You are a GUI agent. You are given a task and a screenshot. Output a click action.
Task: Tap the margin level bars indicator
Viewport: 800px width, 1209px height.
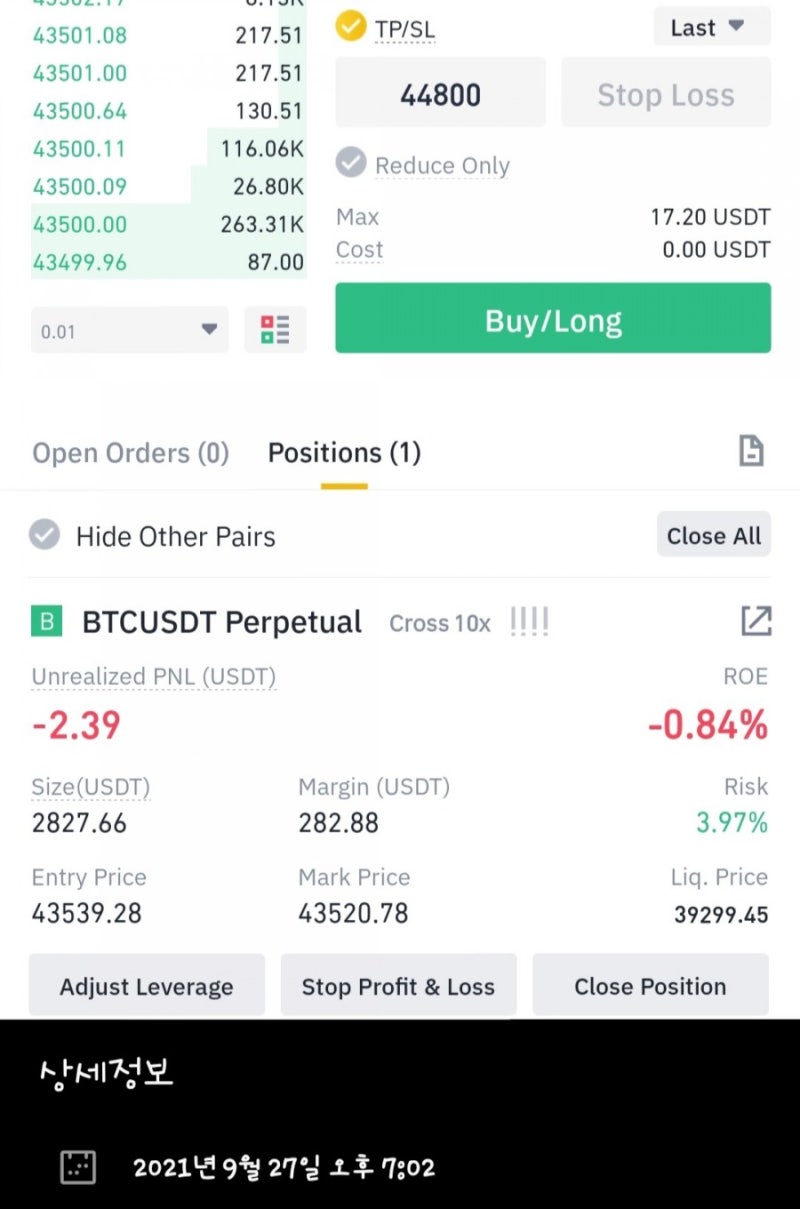(x=529, y=622)
